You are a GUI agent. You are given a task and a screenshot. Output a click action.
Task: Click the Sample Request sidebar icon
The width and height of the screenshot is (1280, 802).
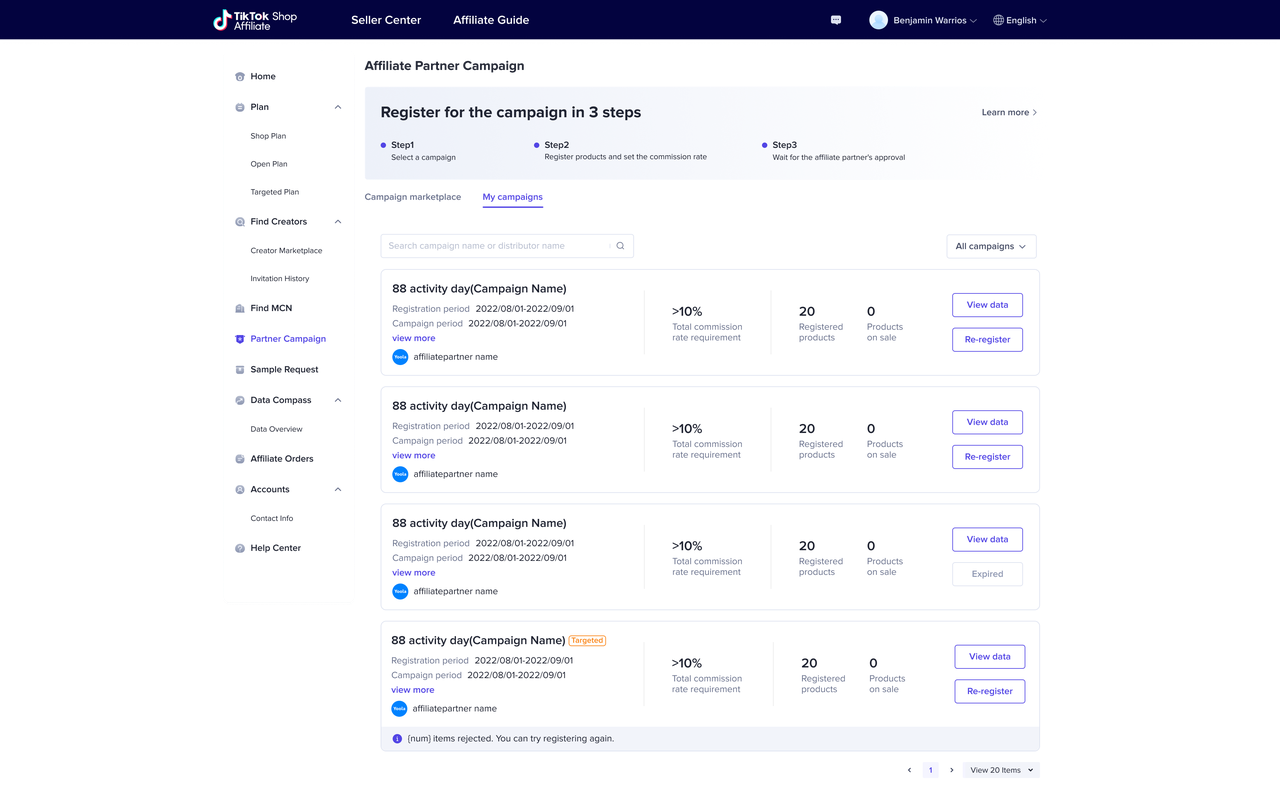pyautogui.click(x=240, y=370)
